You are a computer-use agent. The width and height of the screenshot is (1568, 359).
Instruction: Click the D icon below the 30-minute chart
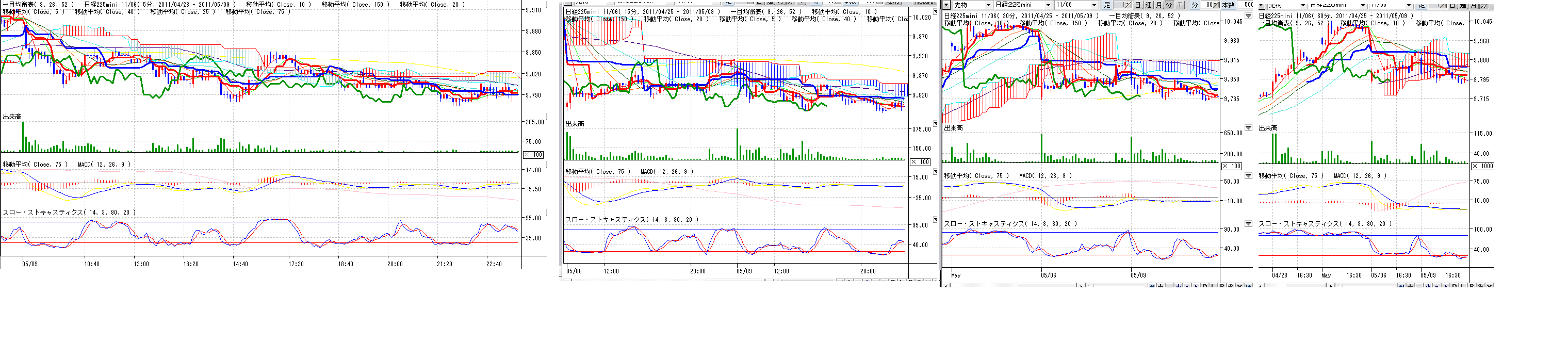click(x=1204, y=286)
